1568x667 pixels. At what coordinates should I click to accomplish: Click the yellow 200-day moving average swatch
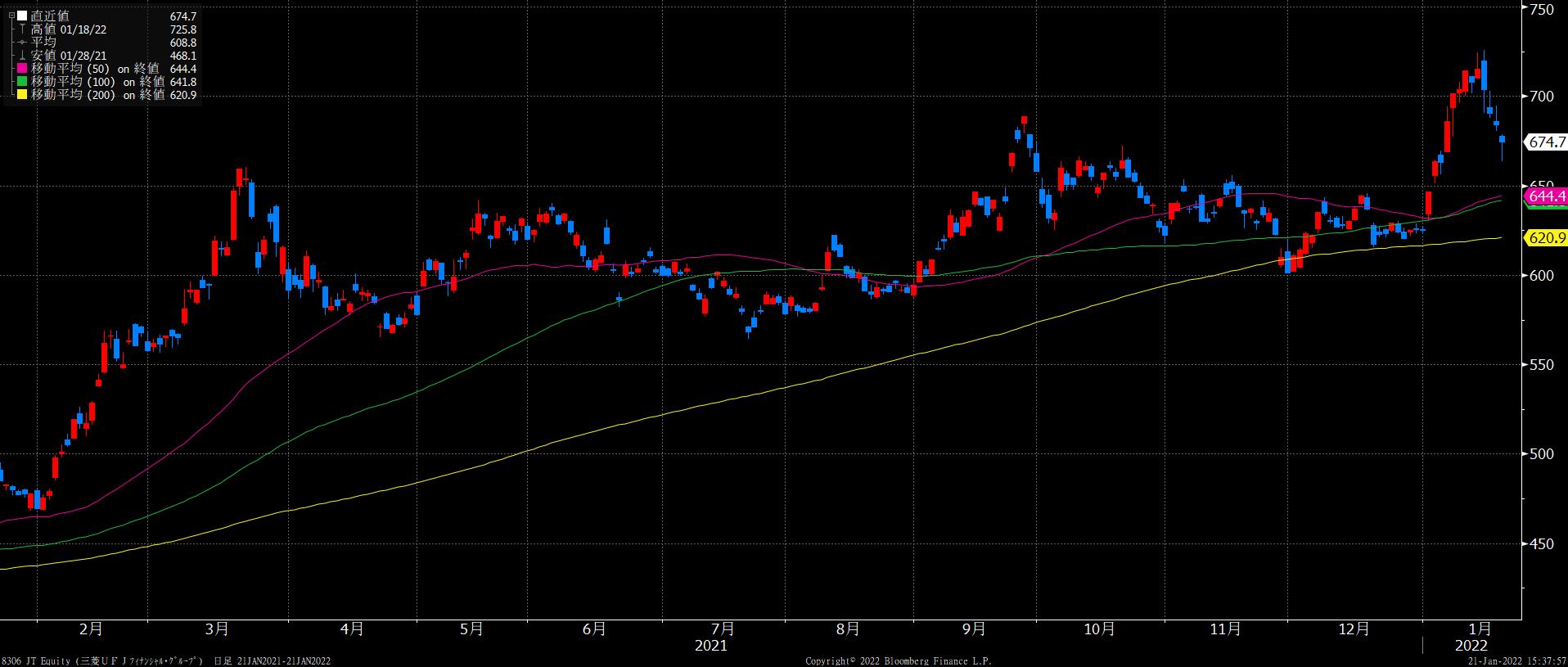pyautogui.click(x=22, y=95)
